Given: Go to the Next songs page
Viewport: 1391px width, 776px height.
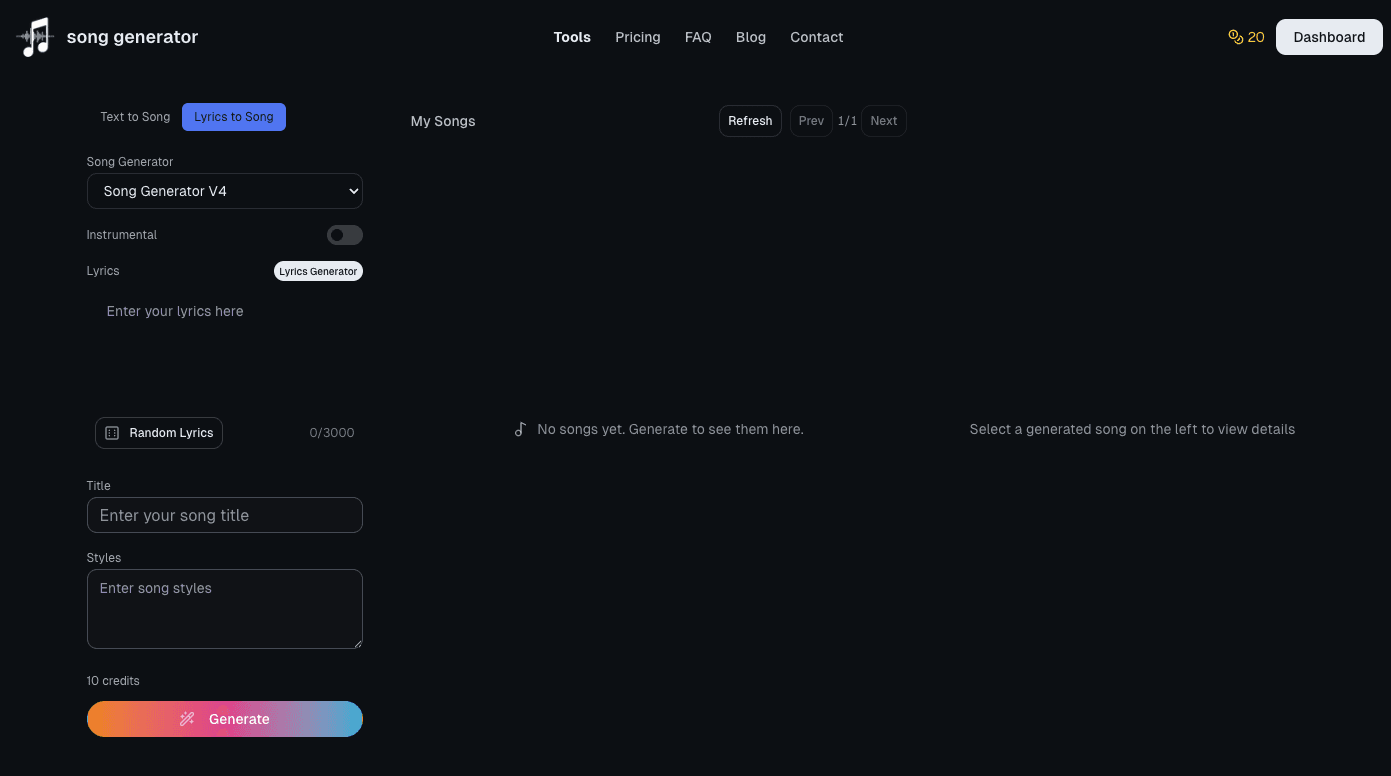Looking at the screenshot, I should click(883, 121).
